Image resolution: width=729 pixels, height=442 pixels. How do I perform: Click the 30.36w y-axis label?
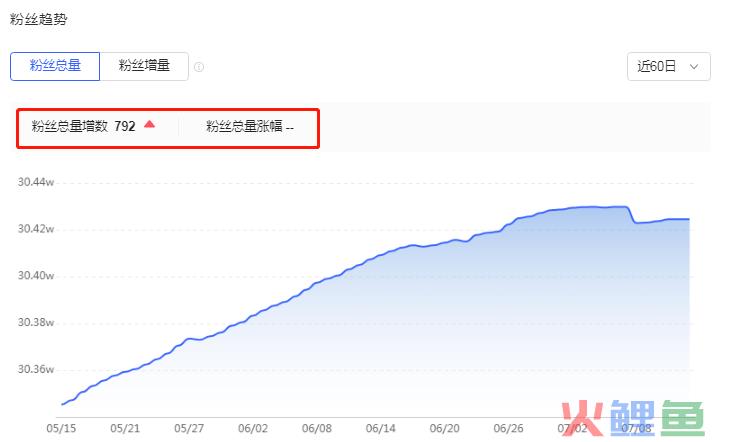click(36, 369)
